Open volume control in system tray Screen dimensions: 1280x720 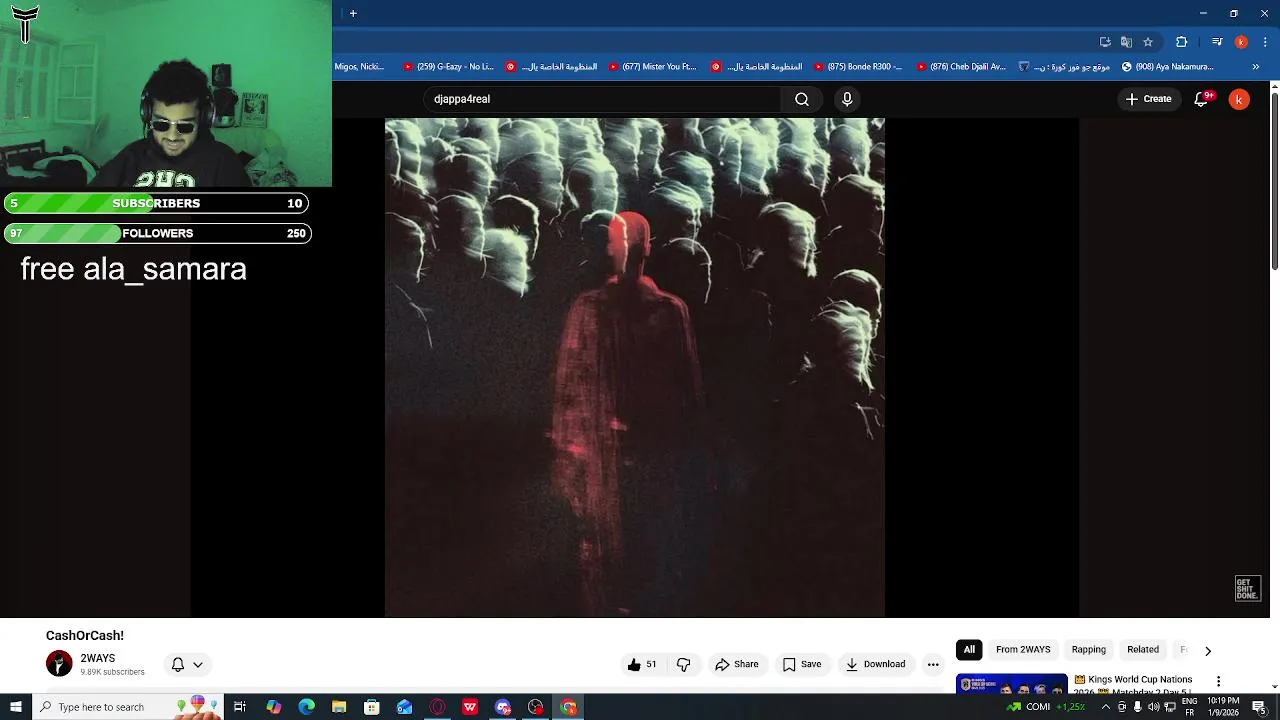pyautogui.click(x=1153, y=707)
